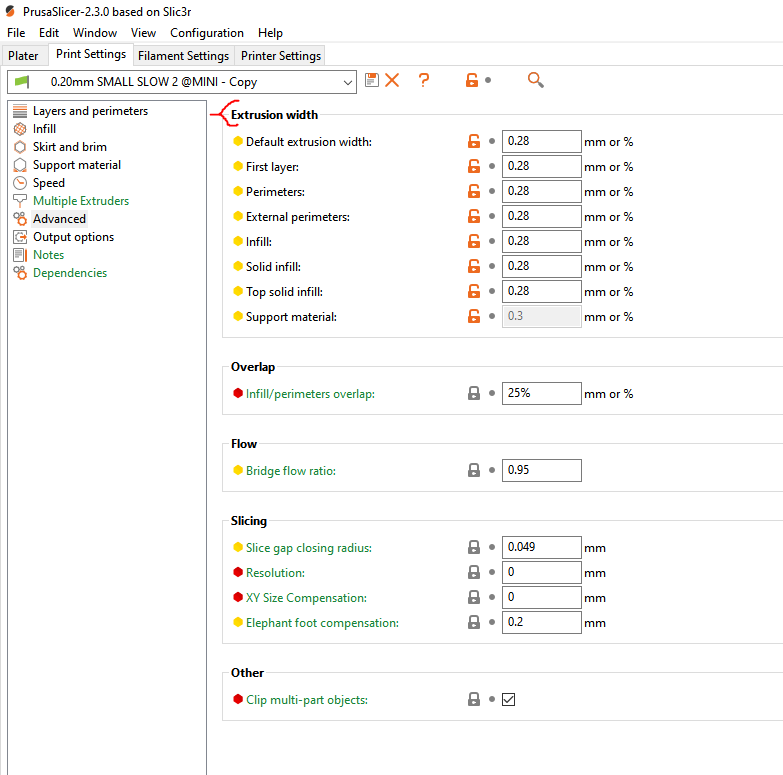
Task: Click lock icon for Infill width
Action: (473, 241)
